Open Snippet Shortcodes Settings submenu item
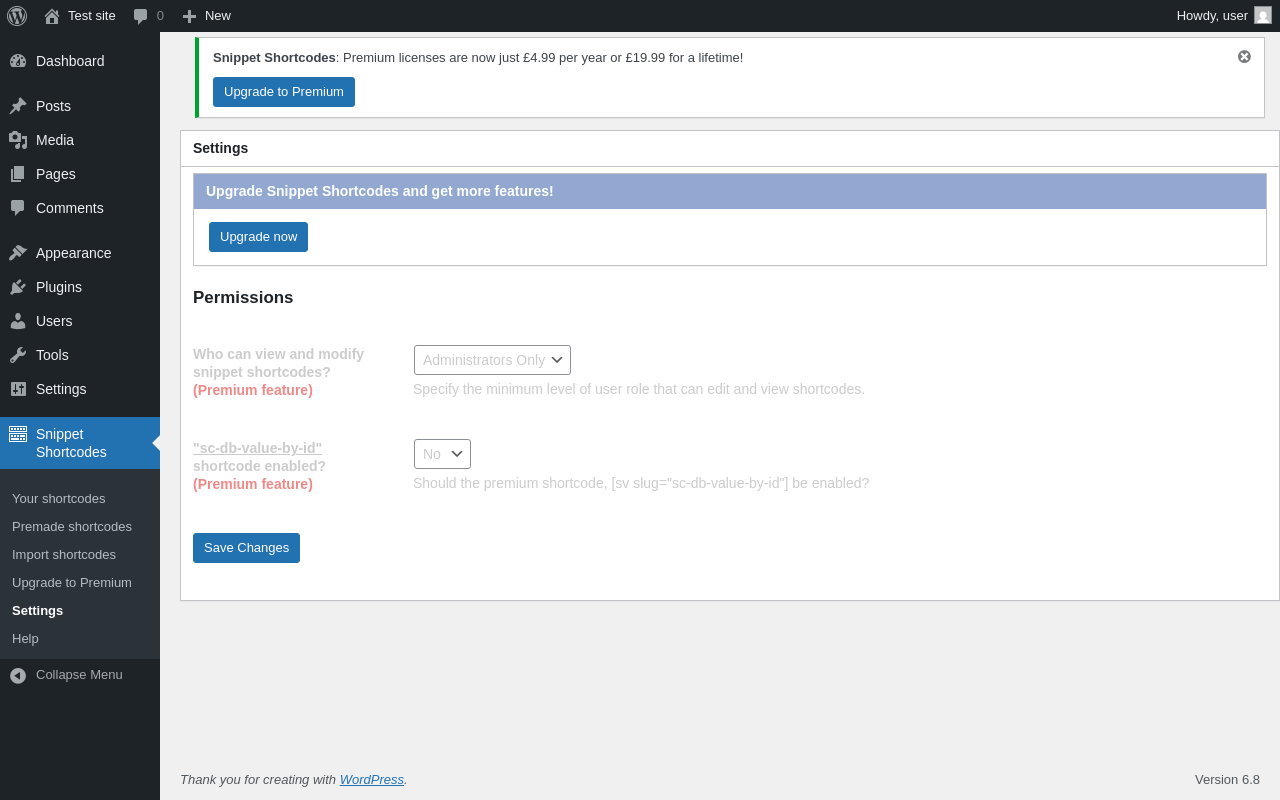This screenshot has width=1280, height=800. [37, 610]
